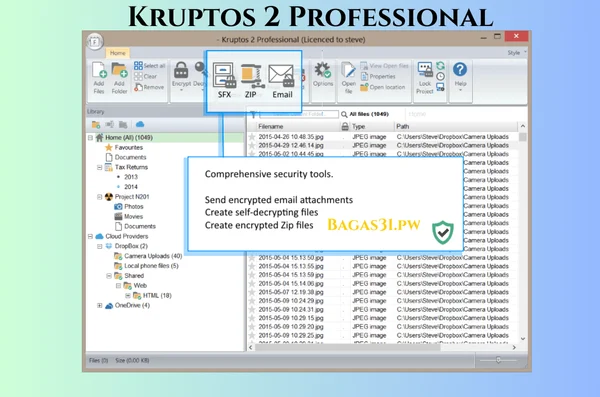
Task: Open the Style dropdown at top right
Action: pyautogui.click(x=517, y=53)
